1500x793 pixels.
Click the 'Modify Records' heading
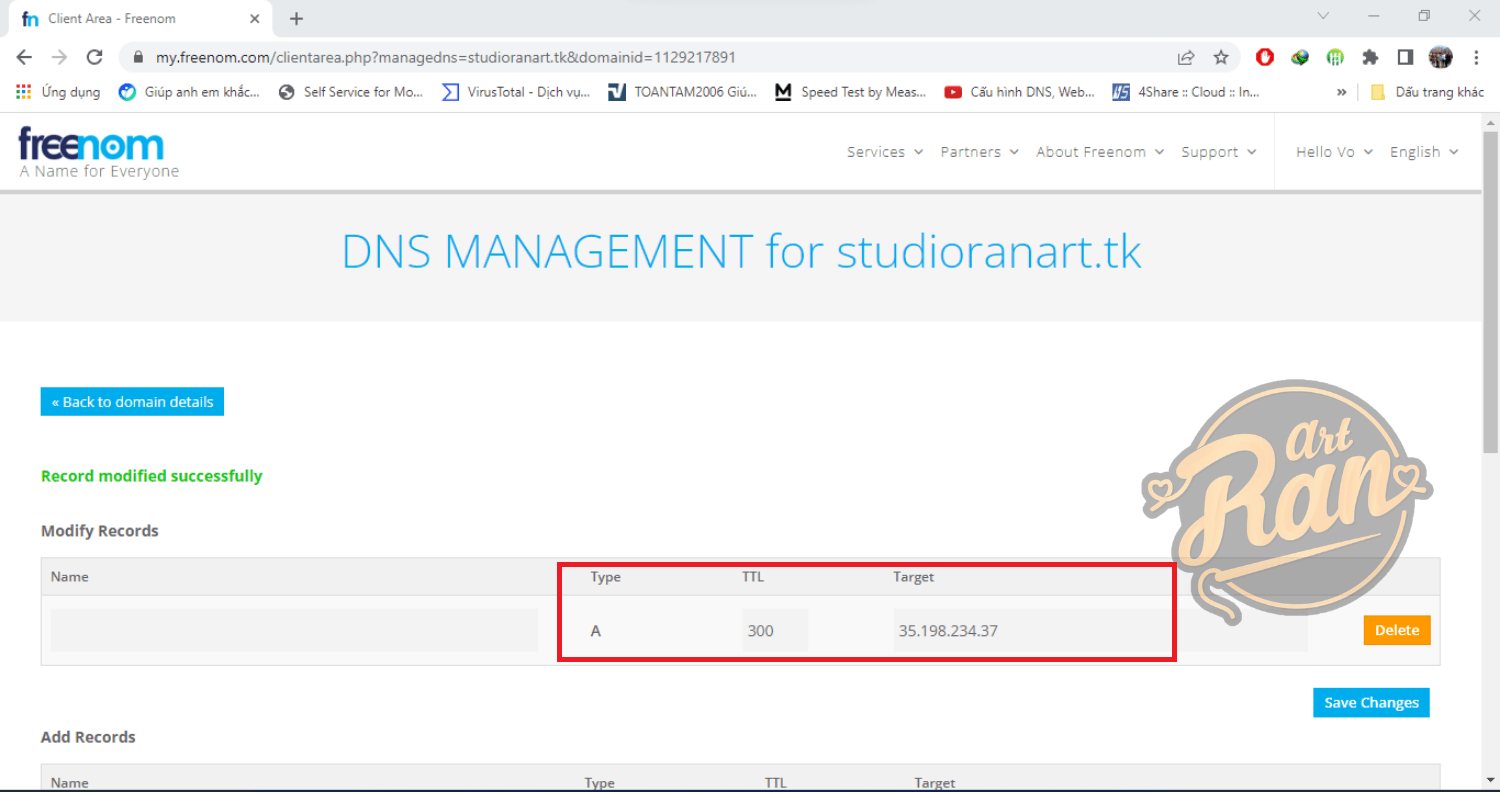coord(100,531)
